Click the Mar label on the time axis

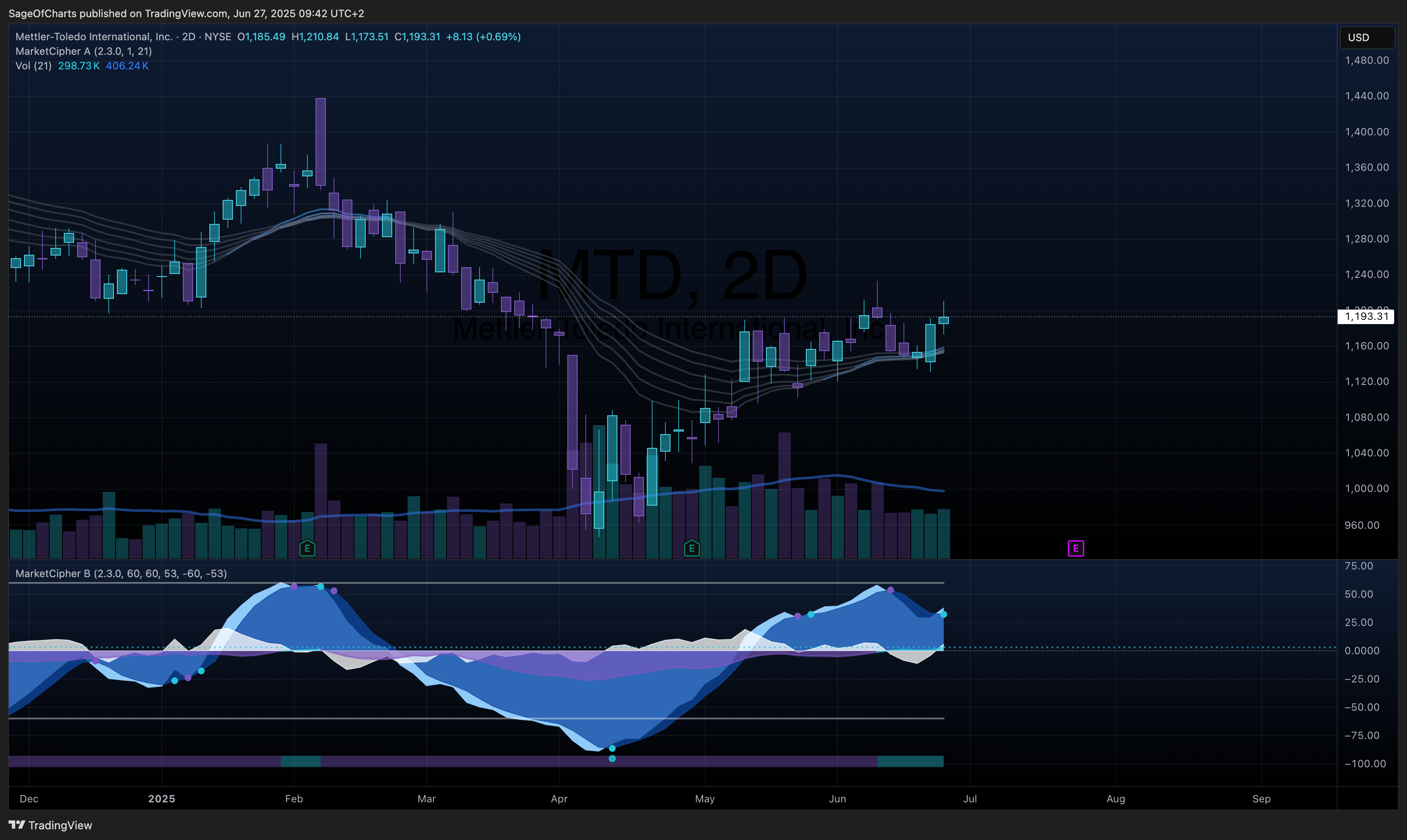[427, 799]
